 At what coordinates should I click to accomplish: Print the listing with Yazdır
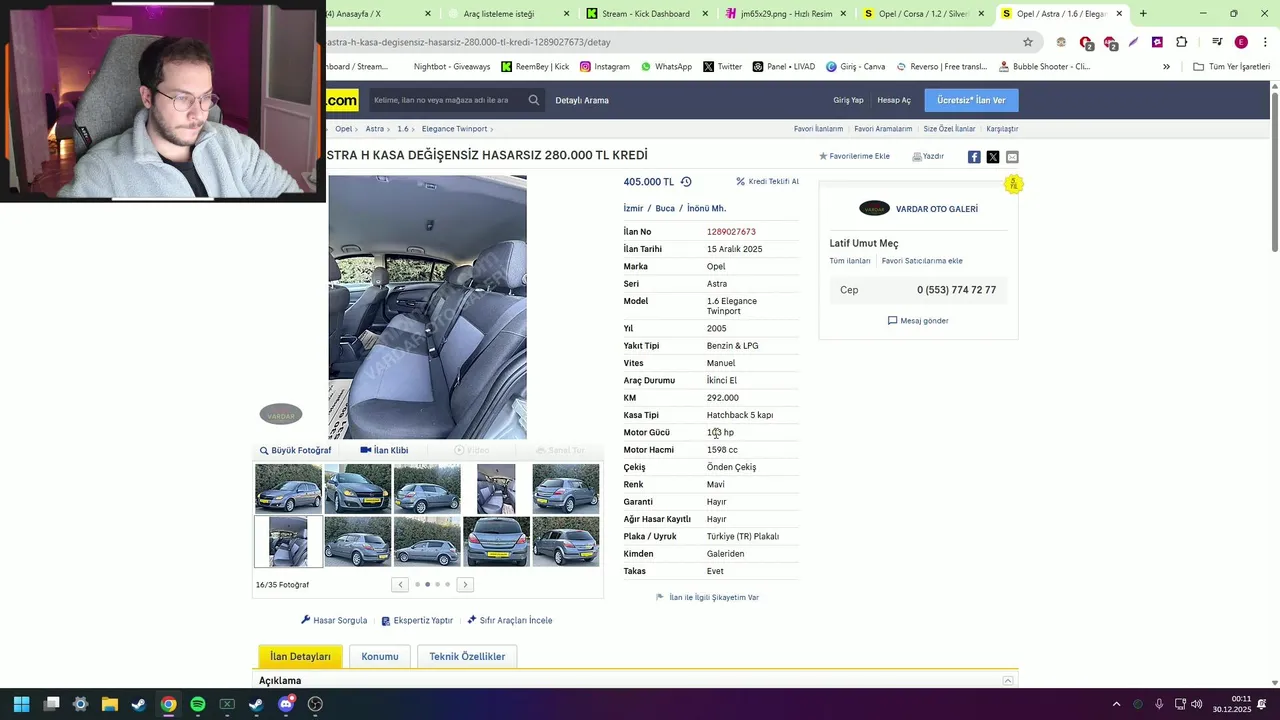(x=928, y=156)
